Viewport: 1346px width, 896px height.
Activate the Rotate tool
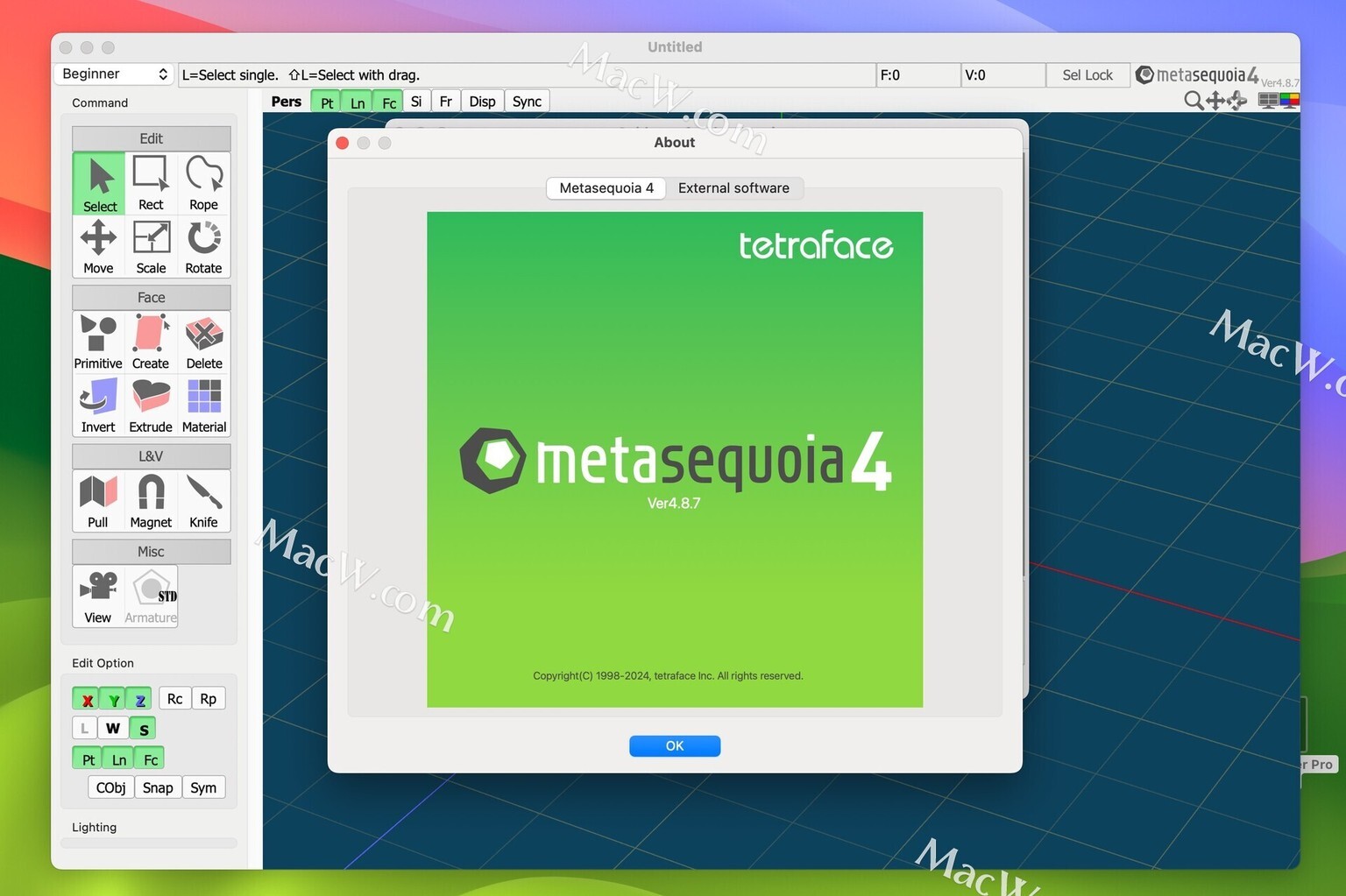[x=203, y=247]
